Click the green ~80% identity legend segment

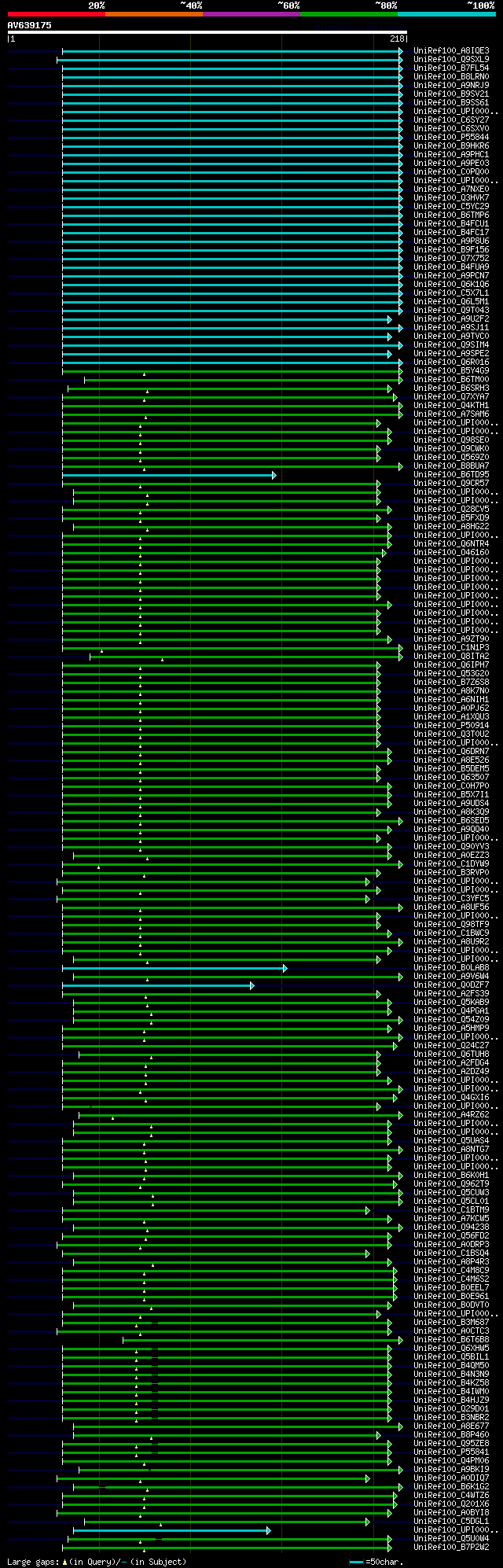click(x=349, y=14)
